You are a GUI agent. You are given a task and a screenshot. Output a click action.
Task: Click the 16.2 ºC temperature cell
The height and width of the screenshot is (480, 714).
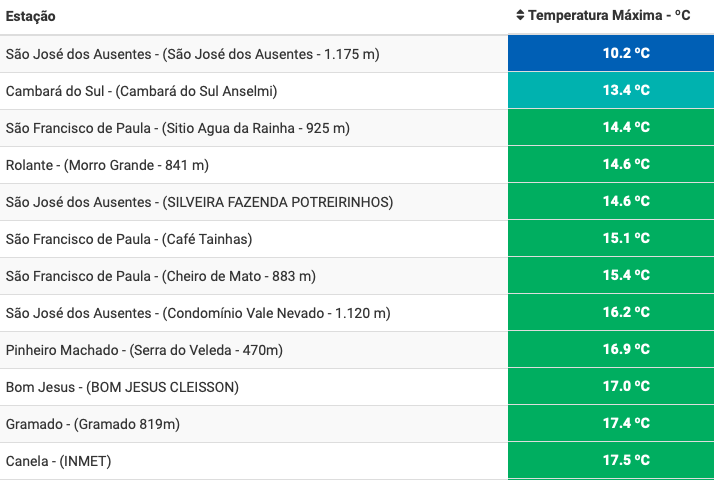coord(626,313)
